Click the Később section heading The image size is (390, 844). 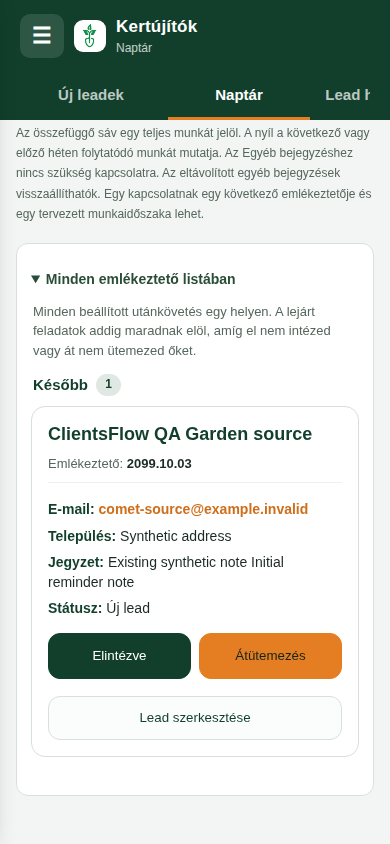pos(60,385)
